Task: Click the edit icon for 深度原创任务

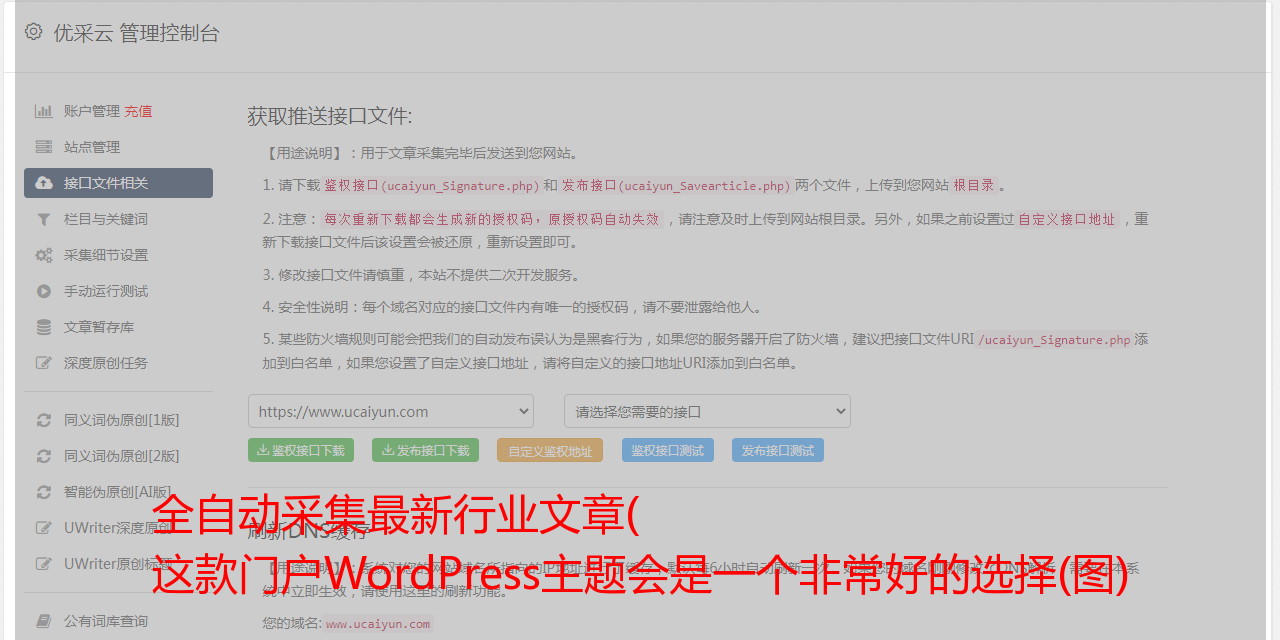Action: tap(44, 363)
